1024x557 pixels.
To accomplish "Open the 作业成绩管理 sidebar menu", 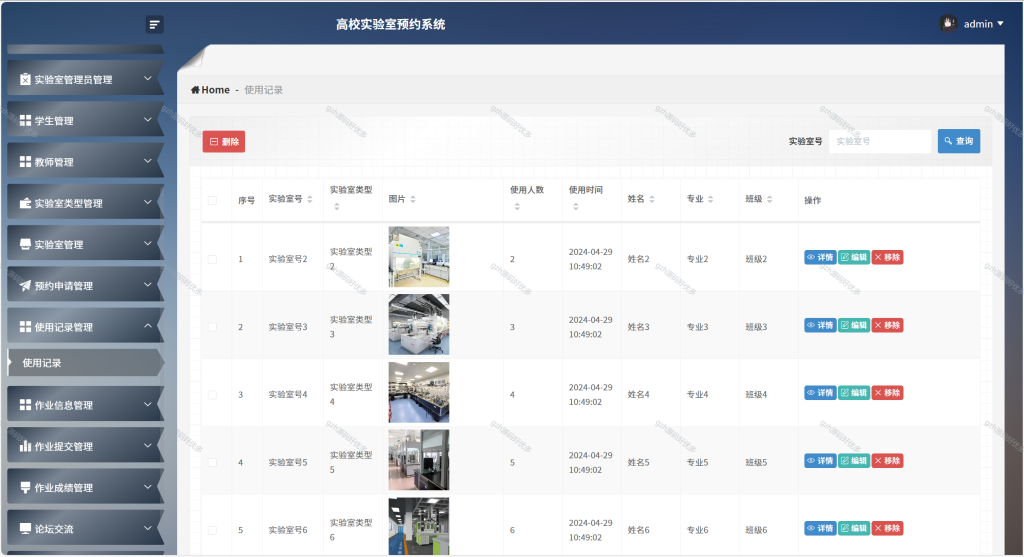I will coord(86,488).
